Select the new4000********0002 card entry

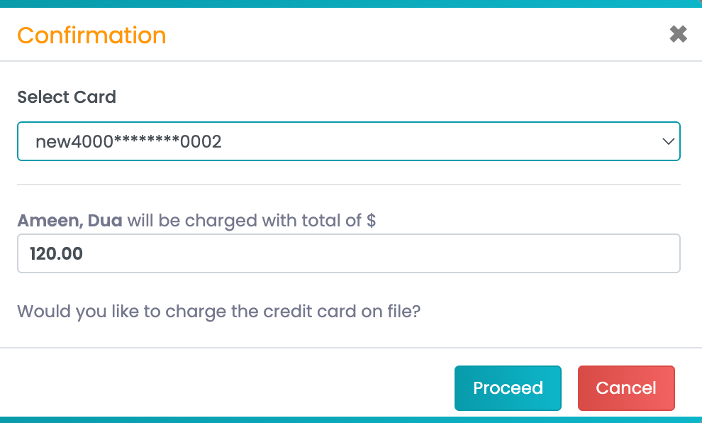click(128, 141)
